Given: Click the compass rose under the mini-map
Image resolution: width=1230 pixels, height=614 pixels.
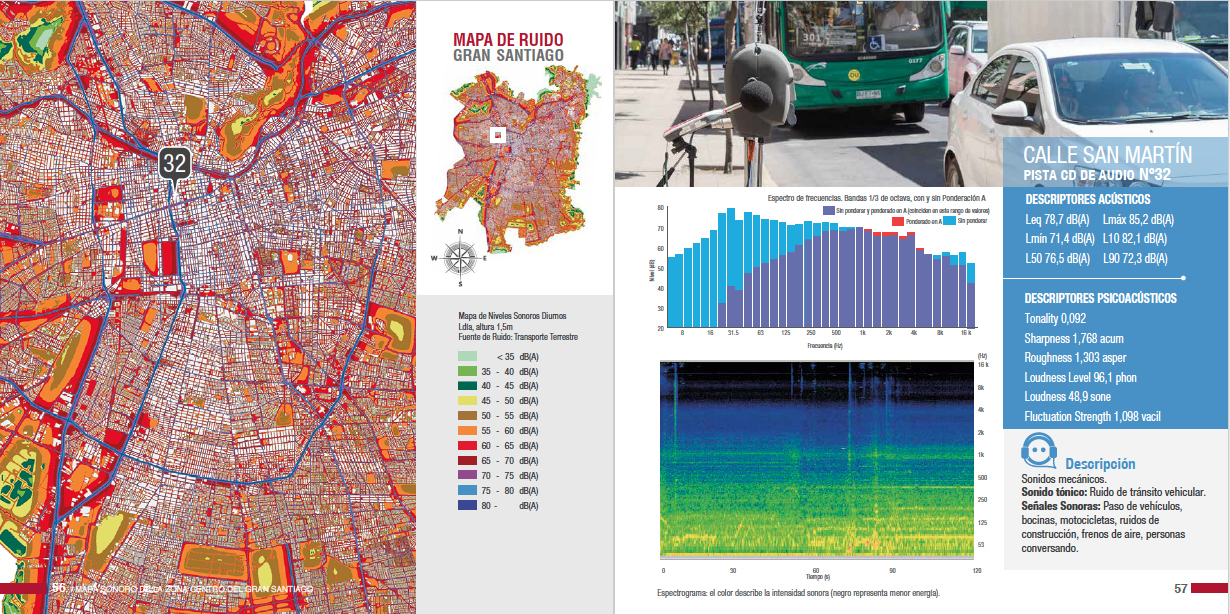Looking at the screenshot, I should [x=458, y=256].
